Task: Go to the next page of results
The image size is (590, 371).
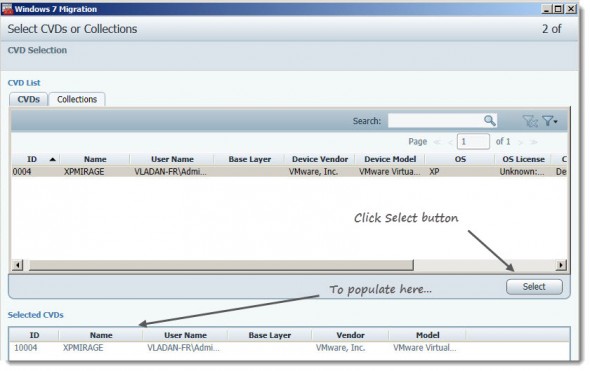Action: pos(520,142)
